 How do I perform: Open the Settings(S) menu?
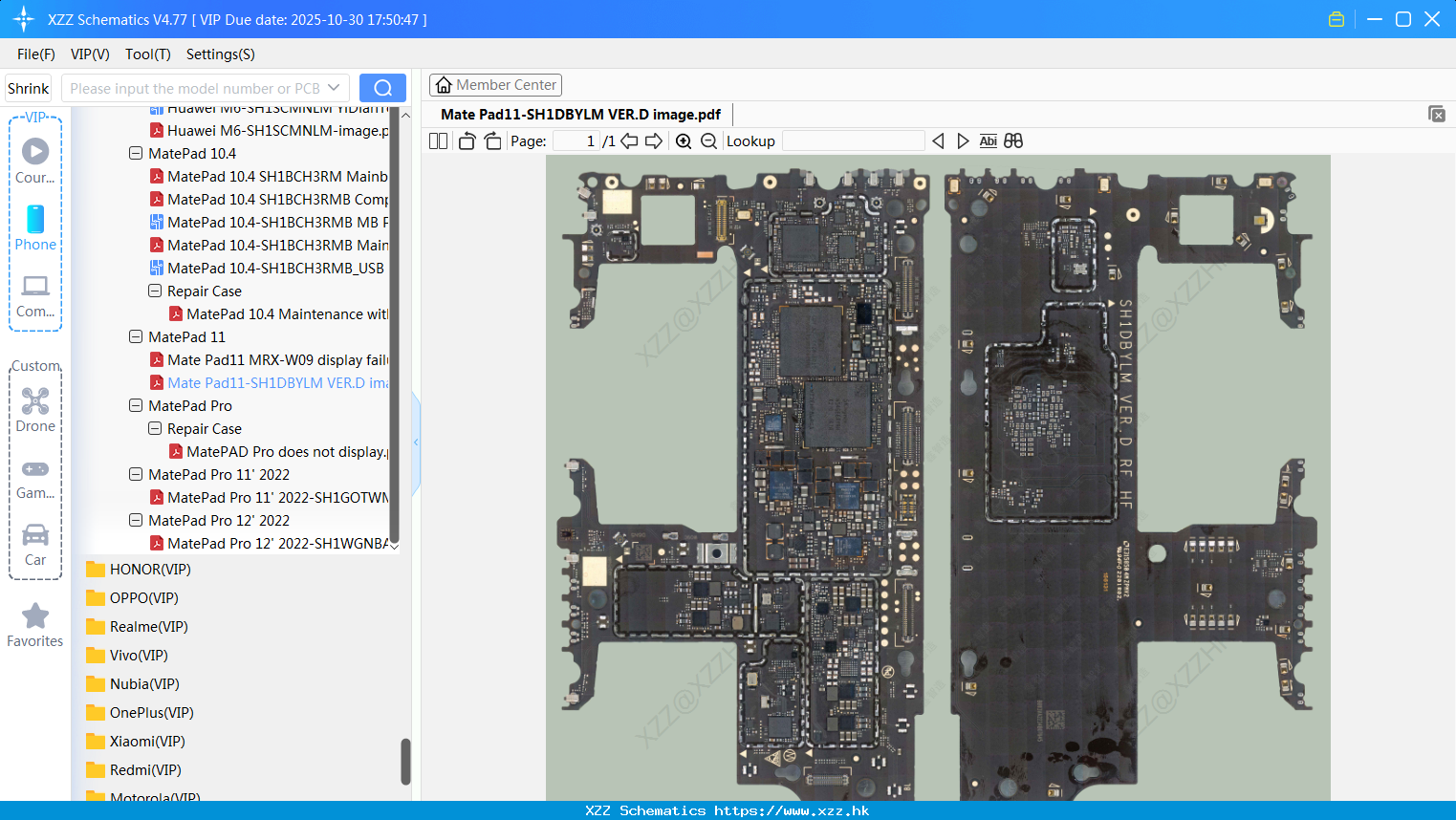point(221,54)
